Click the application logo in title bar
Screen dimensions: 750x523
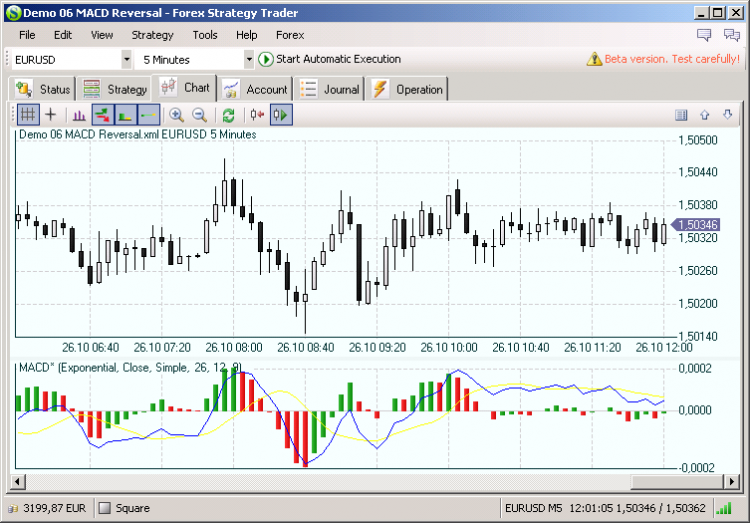(x=13, y=13)
